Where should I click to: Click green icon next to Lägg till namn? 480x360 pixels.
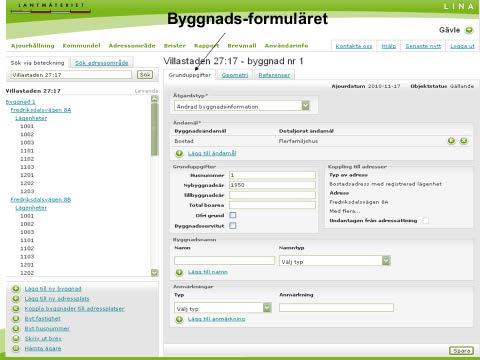(179, 272)
